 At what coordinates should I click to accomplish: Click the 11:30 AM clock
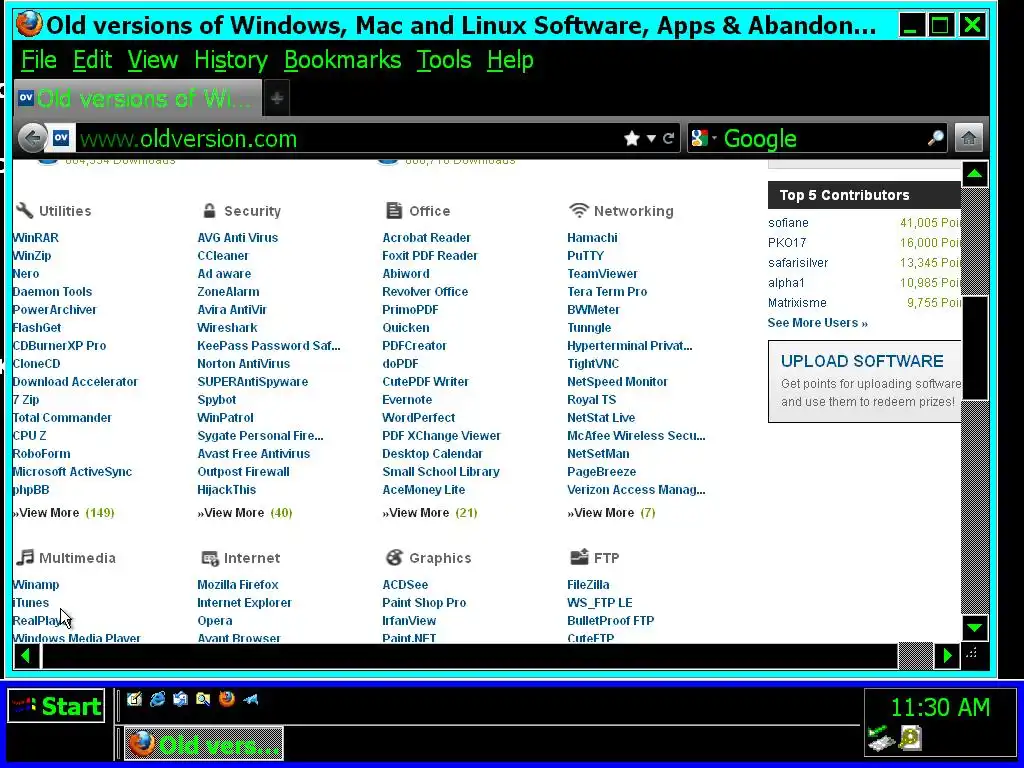[x=940, y=707]
